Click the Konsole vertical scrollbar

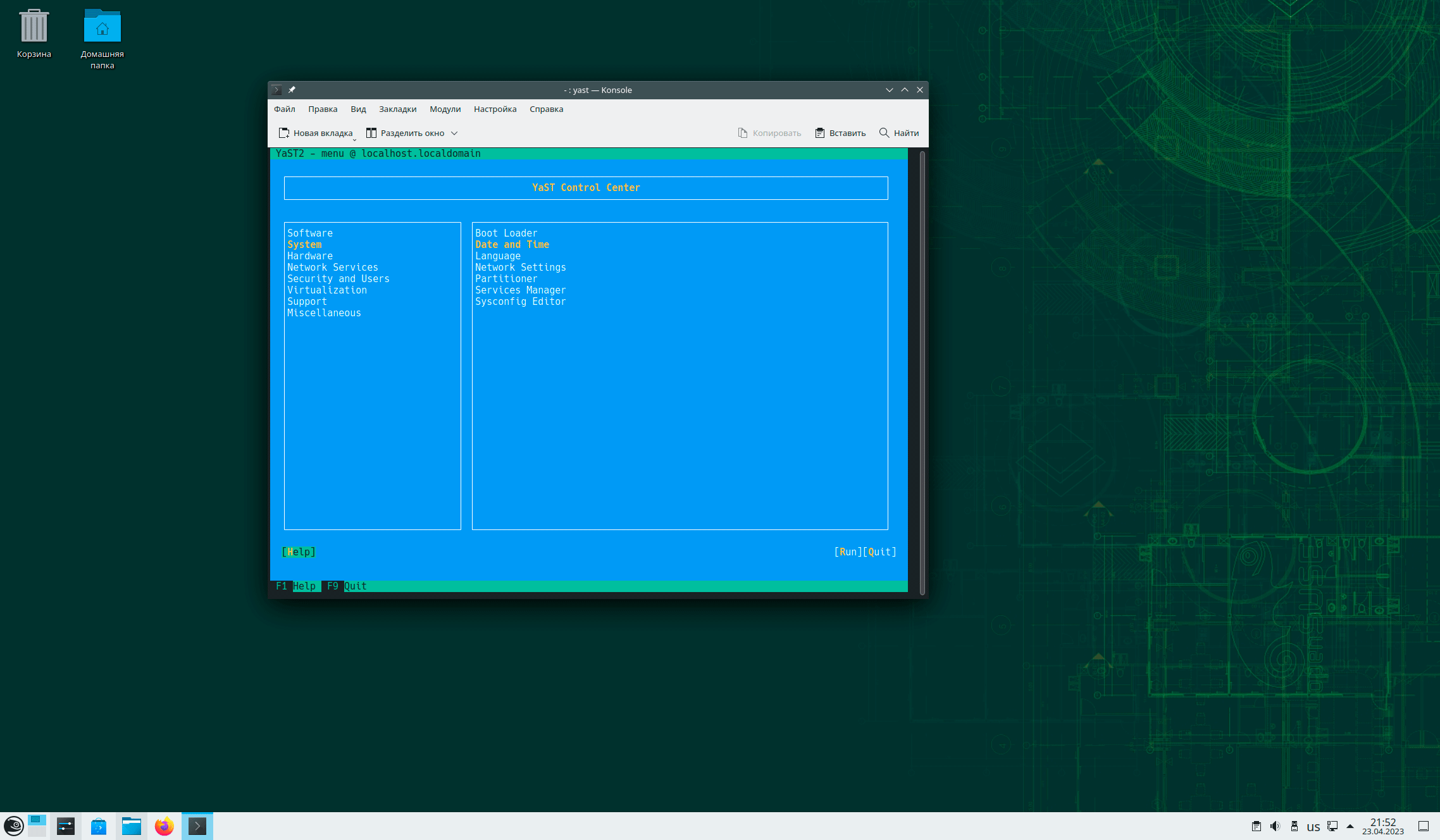(922, 372)
